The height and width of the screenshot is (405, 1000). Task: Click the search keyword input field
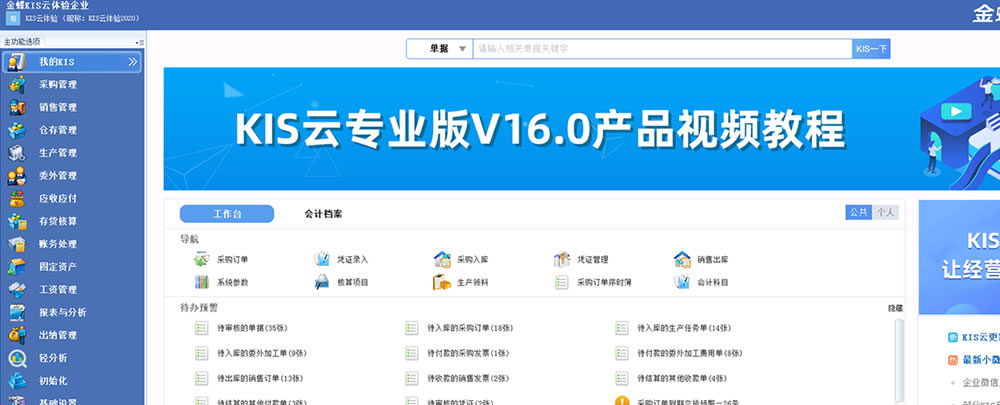662,48
